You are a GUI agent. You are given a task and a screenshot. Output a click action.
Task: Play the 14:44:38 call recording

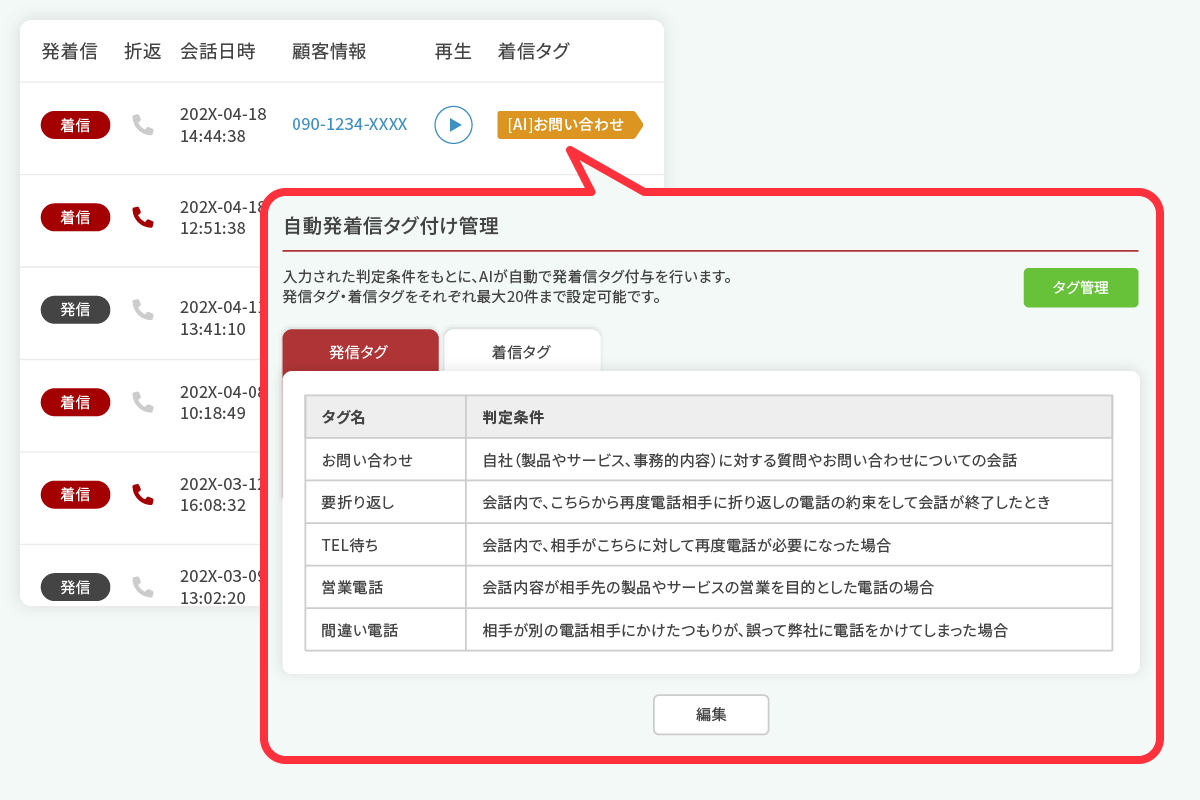pyautogui.click(x=453, y=125)
